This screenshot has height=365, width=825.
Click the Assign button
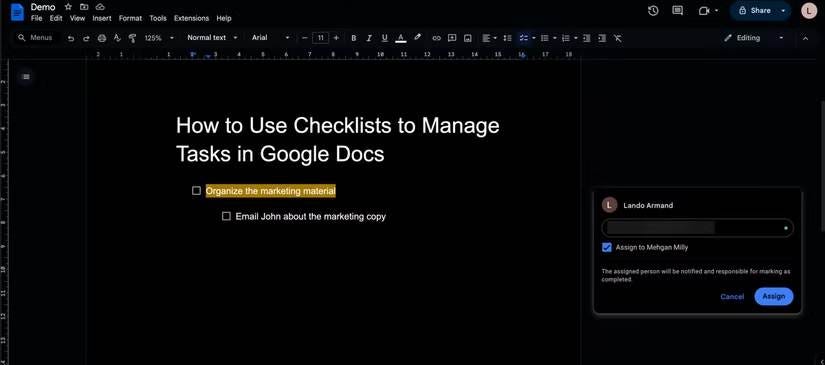pos(773,297)
